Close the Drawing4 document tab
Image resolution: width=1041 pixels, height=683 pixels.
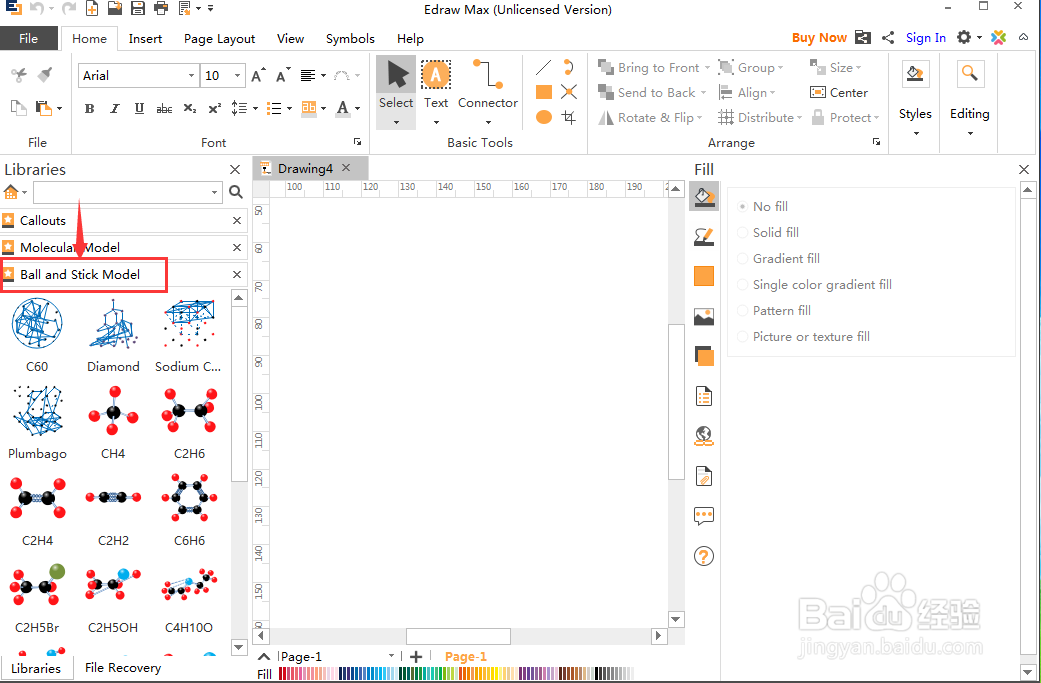[346, 168]
